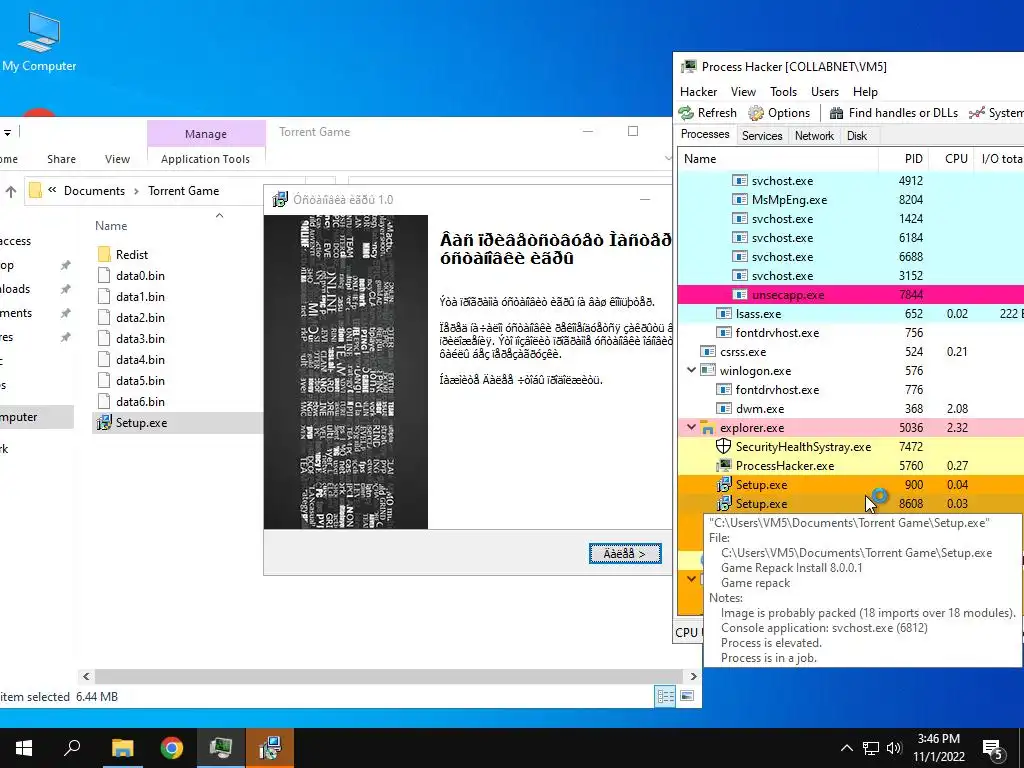Click the dwm.exe process icon
Image resolution: width=1024 pixels, height=768 pixels.
pyautogui.click(x=724, y=408)
